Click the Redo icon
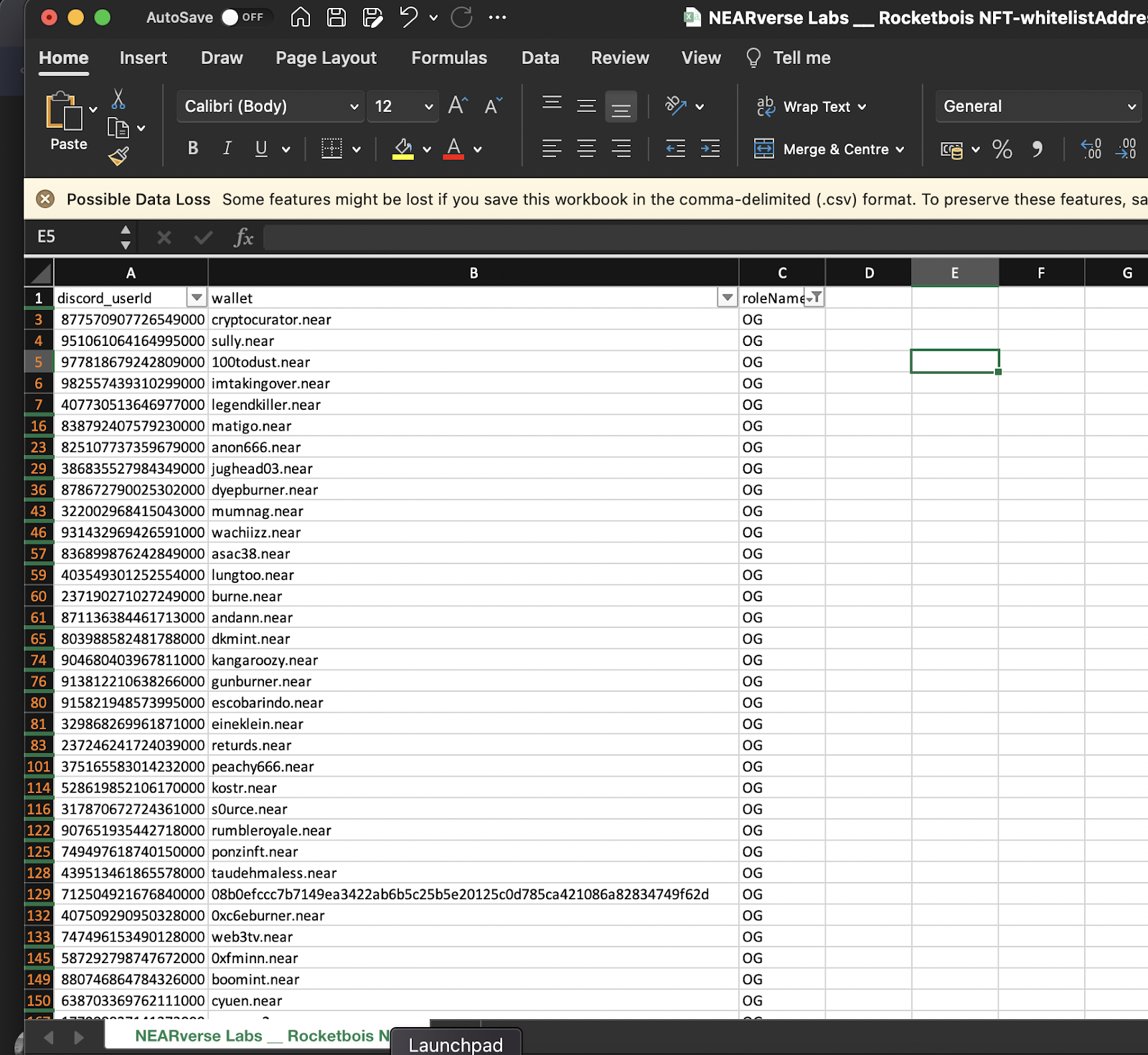The height and width of the screenshot is (1055, 1148). tap(461, 17)
